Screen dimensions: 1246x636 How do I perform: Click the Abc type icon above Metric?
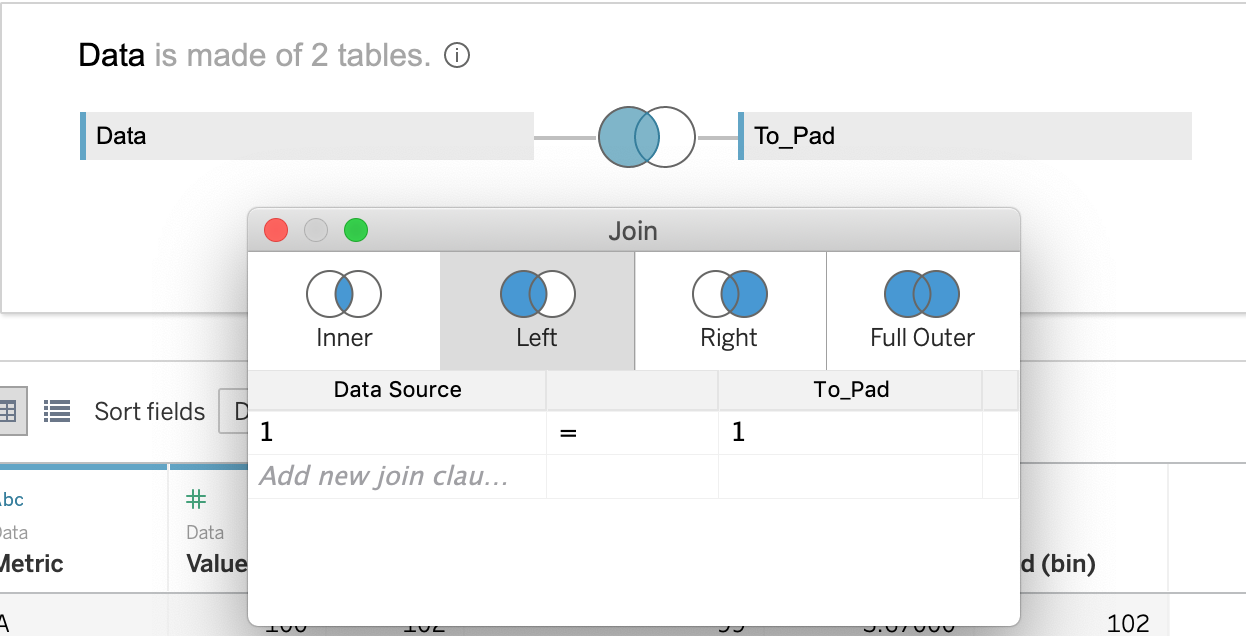coord(12,499)
